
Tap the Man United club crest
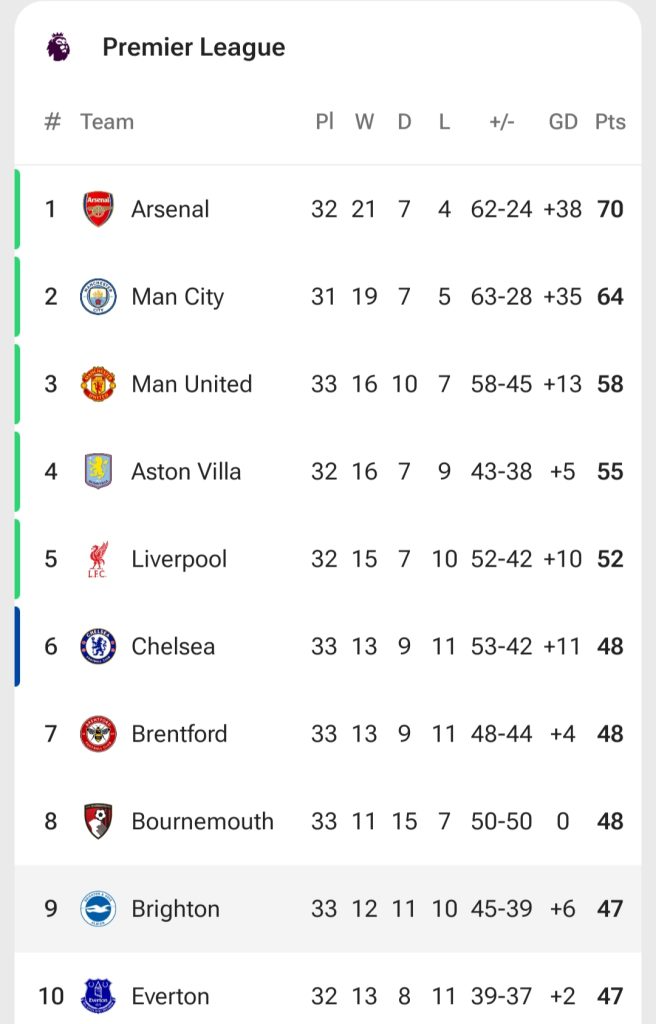[x=98, y=384]
